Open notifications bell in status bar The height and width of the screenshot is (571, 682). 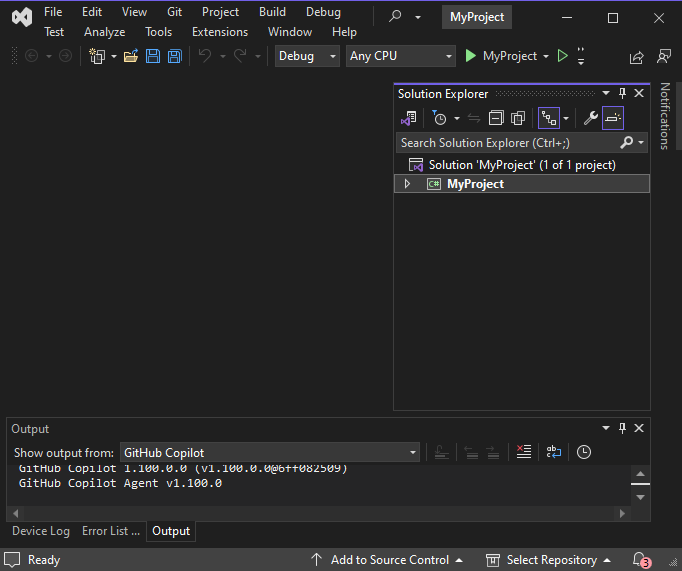(640, 560)
